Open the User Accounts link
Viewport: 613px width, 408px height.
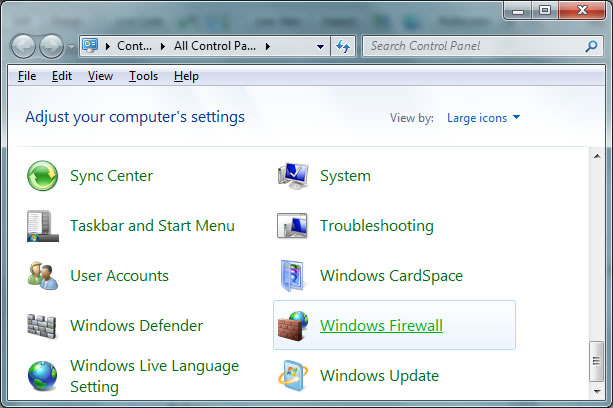point(119,276)
